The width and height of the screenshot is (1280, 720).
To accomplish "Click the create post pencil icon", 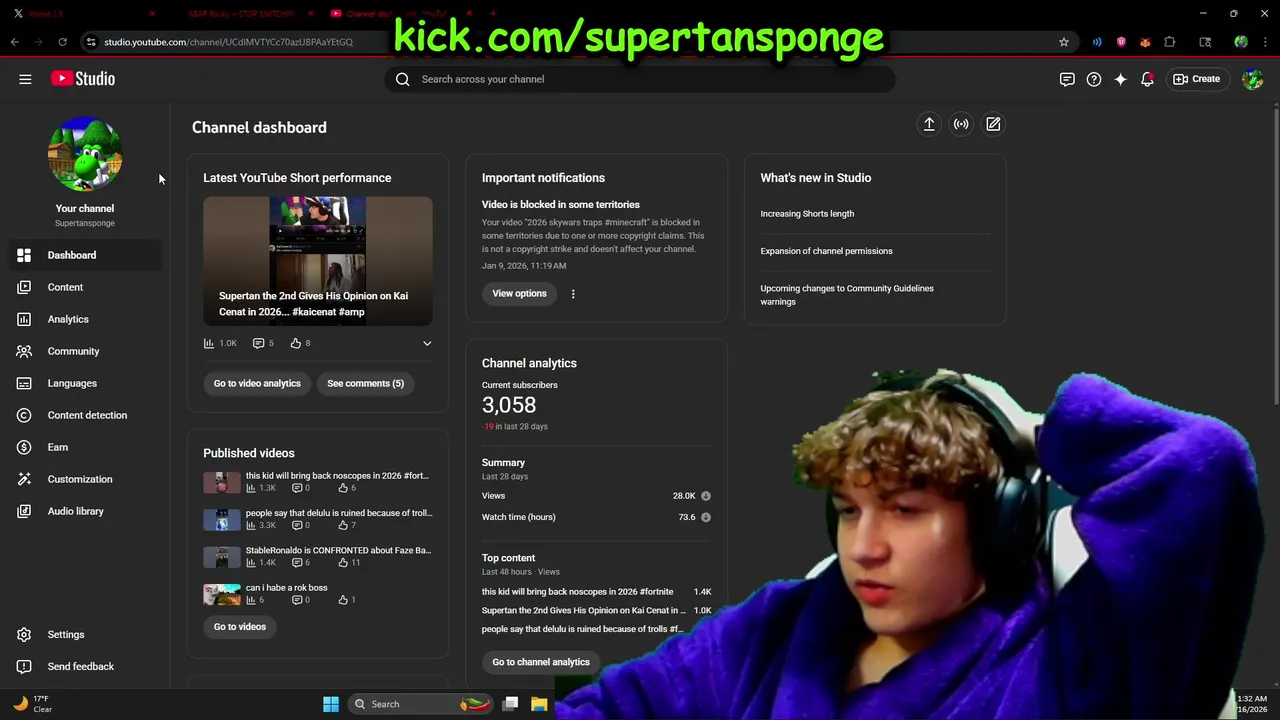I will coord(993,124).
